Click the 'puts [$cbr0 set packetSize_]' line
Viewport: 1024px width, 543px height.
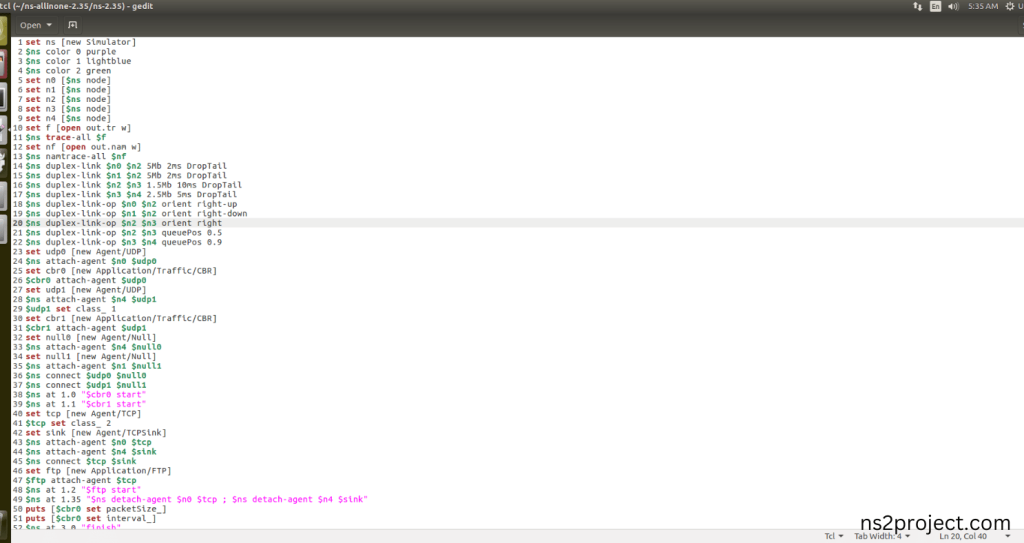[x=96, y=508]
